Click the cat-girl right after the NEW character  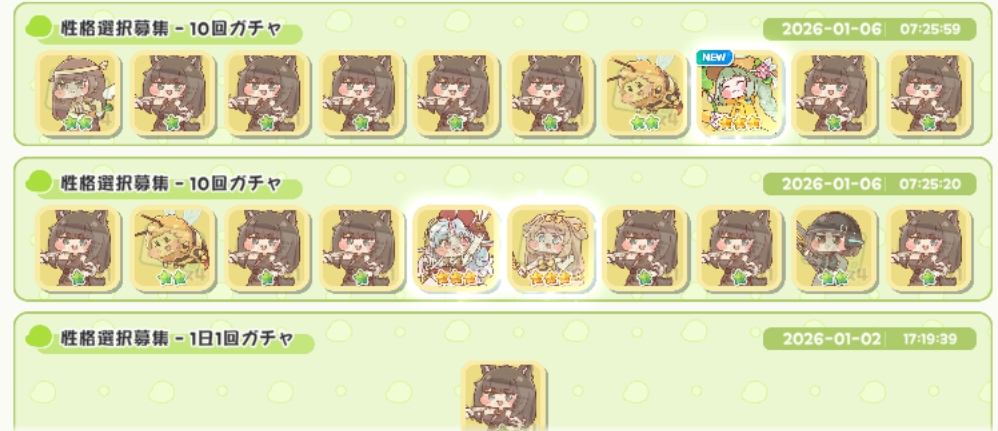(x=835, y=94)
